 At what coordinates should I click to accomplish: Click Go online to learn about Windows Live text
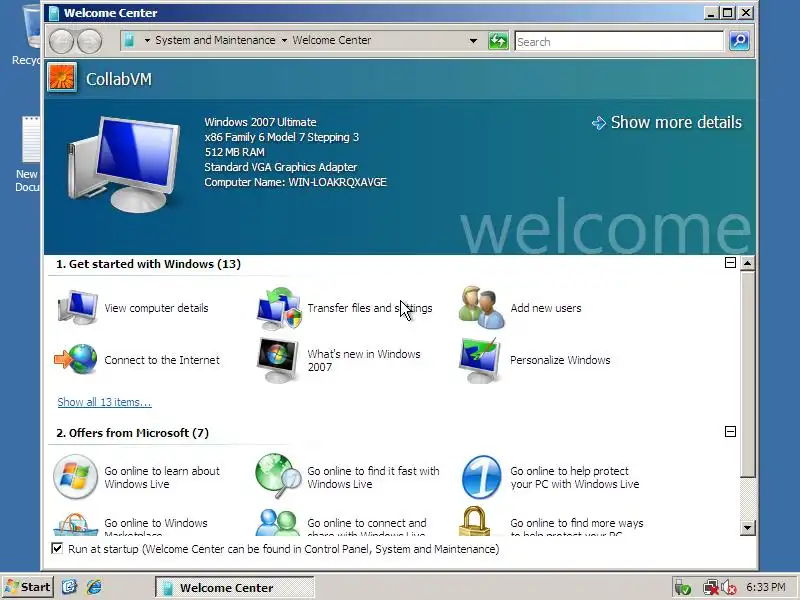pos(162,477)
